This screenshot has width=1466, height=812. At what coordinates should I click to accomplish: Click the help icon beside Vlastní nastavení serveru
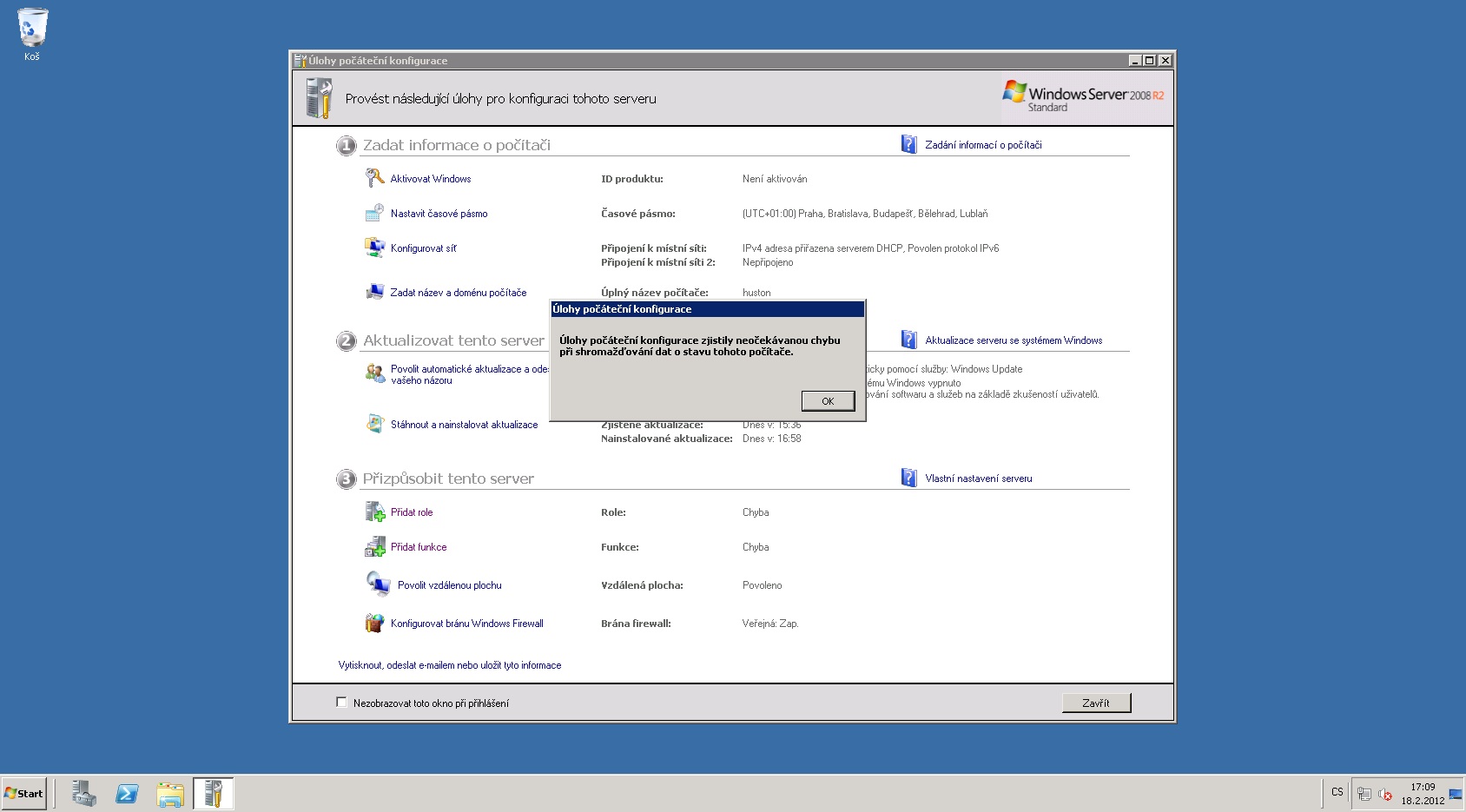908,478
